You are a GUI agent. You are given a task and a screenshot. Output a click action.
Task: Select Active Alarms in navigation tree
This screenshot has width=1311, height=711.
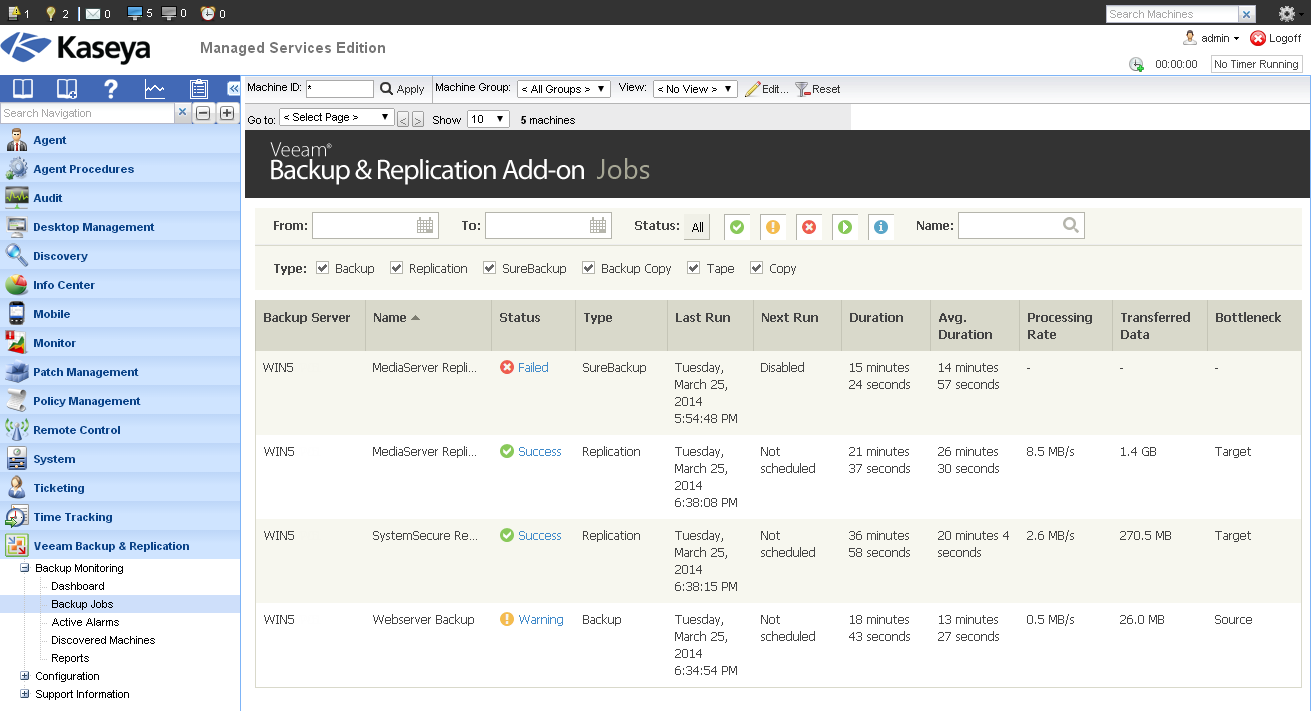point(85,622)
